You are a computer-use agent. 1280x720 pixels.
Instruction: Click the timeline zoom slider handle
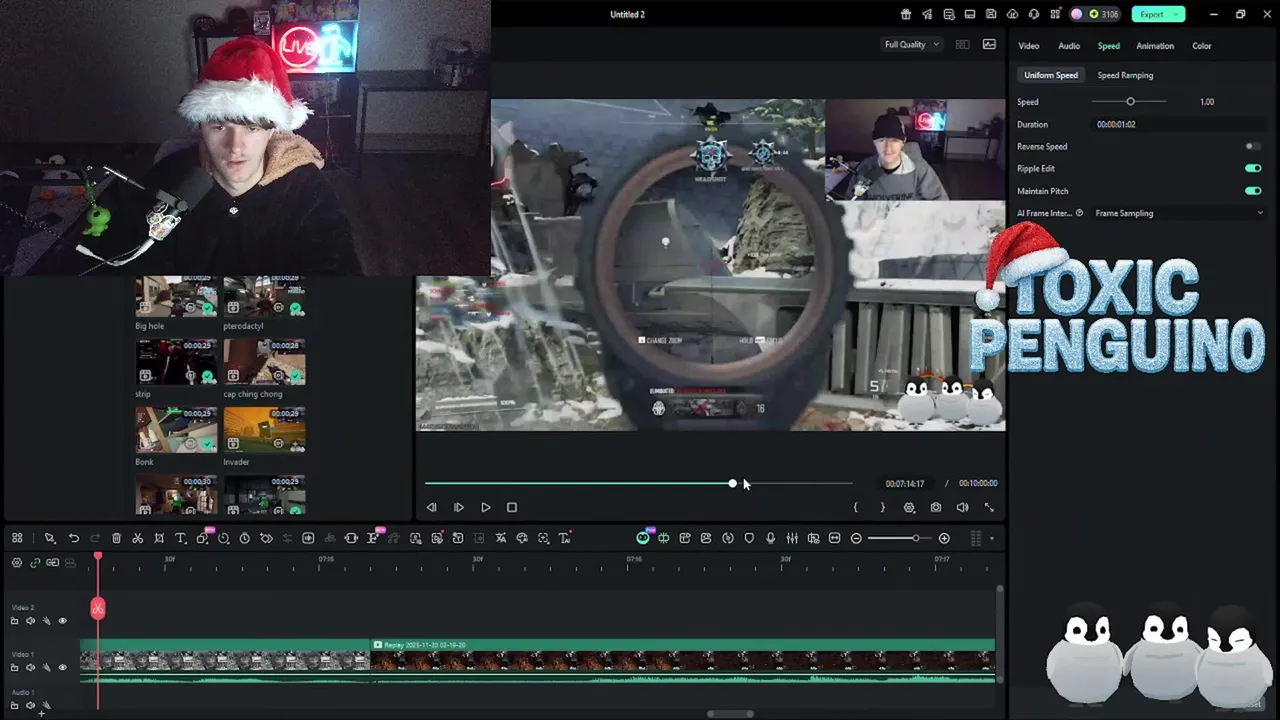click(x=915, y=538)
